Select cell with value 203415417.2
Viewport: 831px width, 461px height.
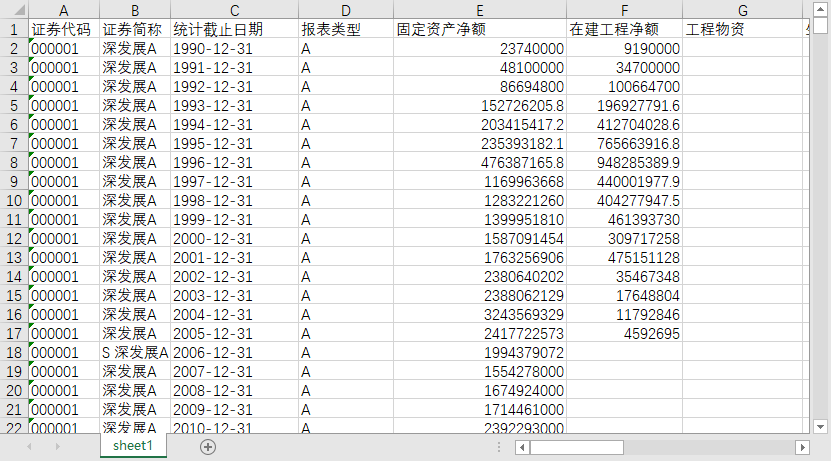(x=480, y=125)
